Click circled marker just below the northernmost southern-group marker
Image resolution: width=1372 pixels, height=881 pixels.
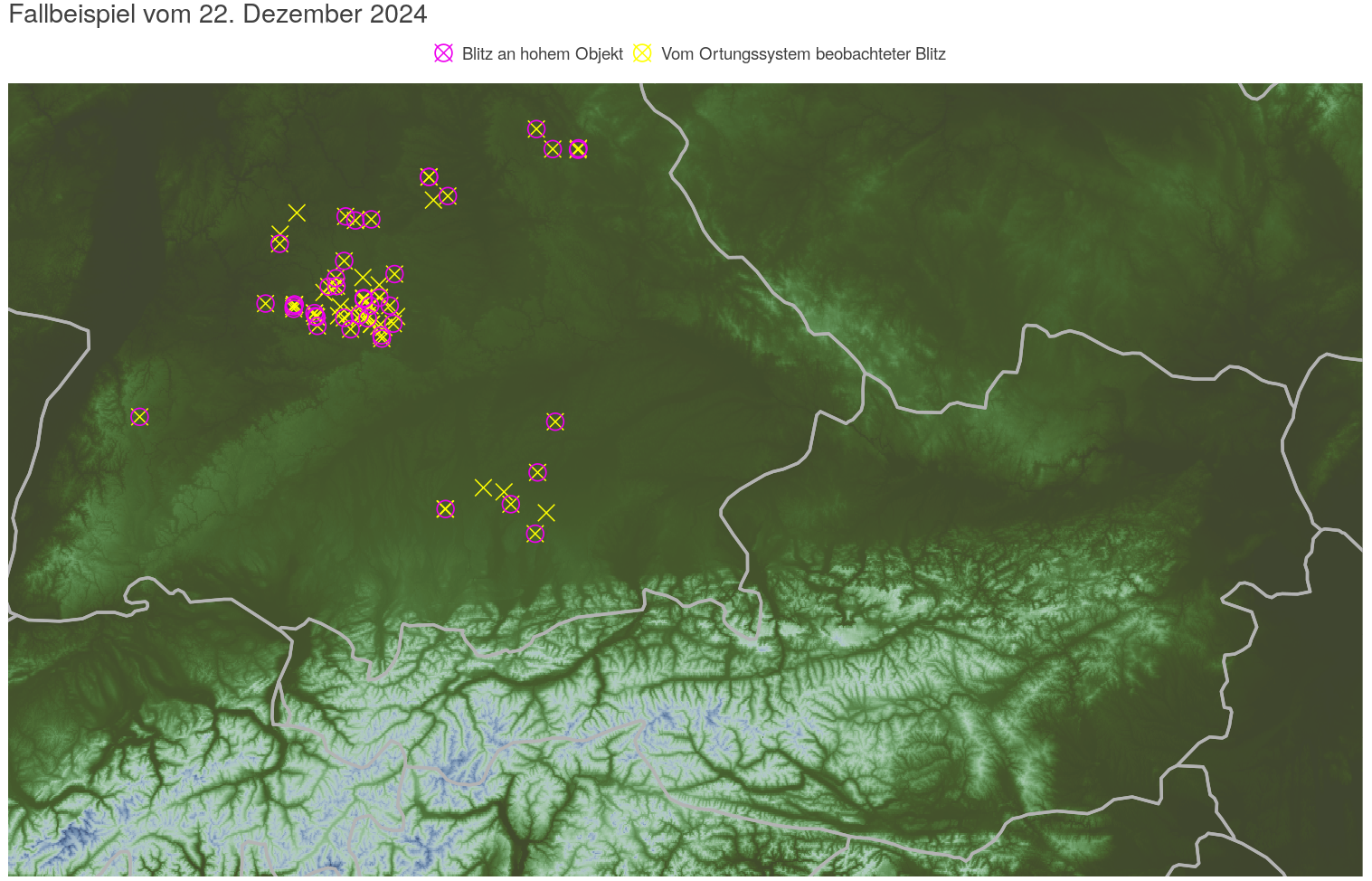click(537, 472)
